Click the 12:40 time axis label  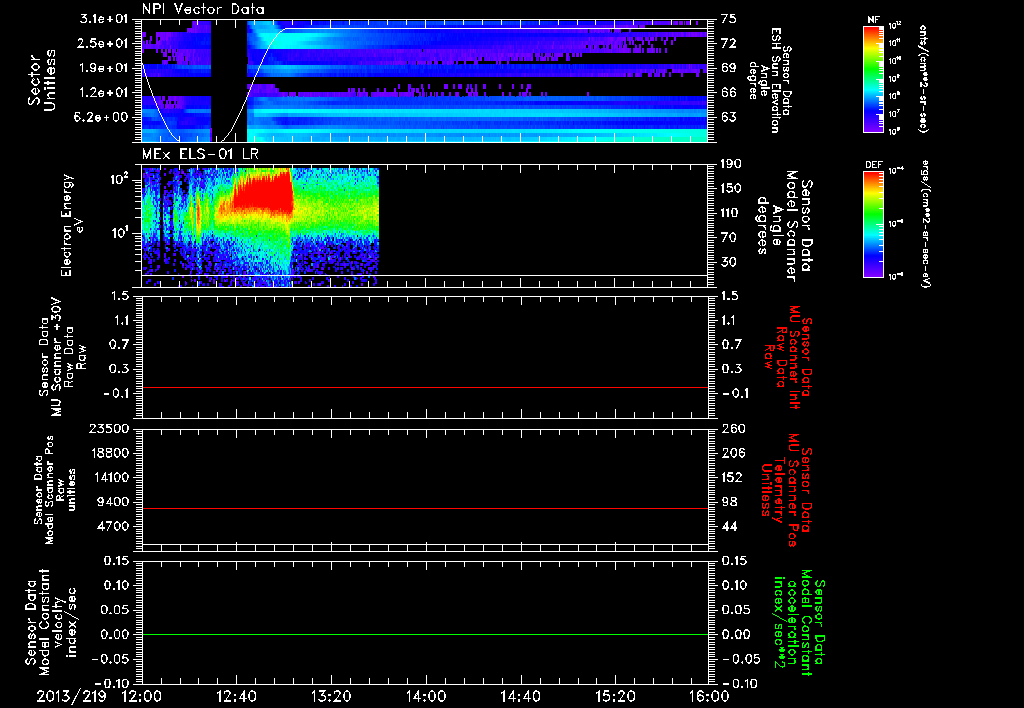tap(236, 696)
